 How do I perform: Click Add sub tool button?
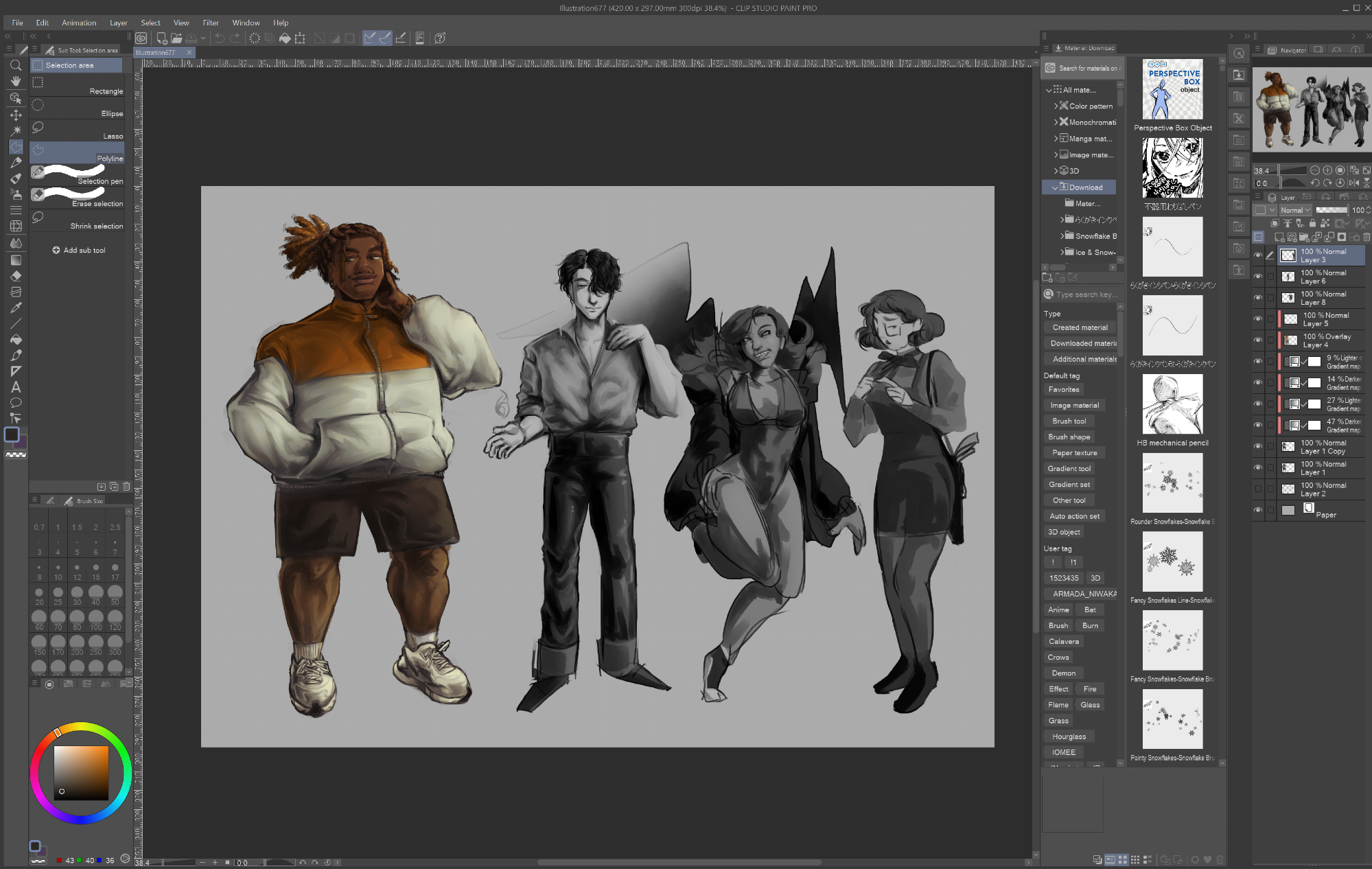pos(79,251)
